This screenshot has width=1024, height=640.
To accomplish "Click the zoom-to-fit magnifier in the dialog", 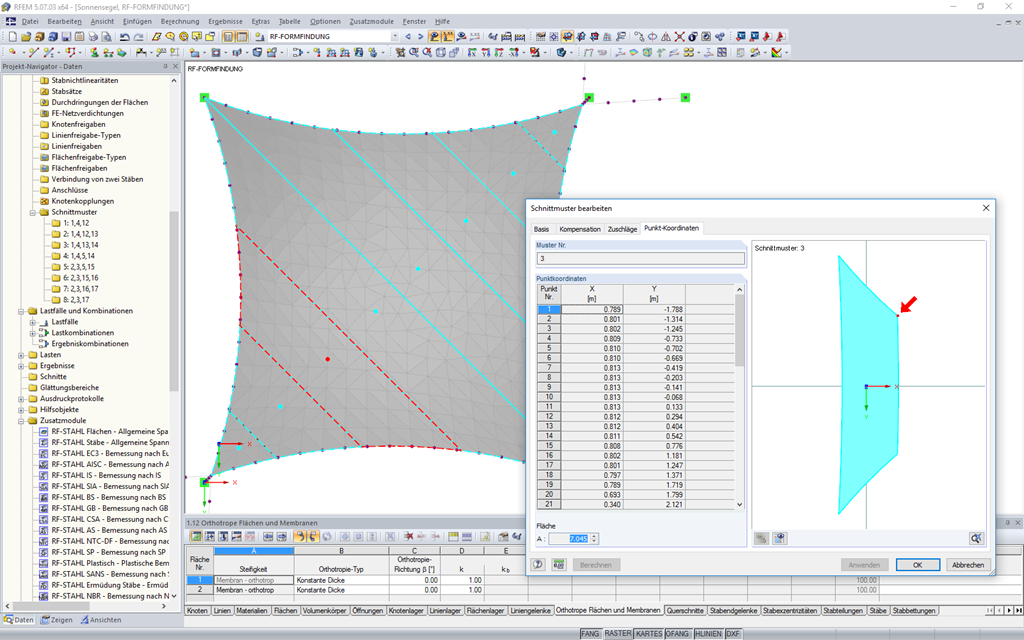I will (977, 538).
